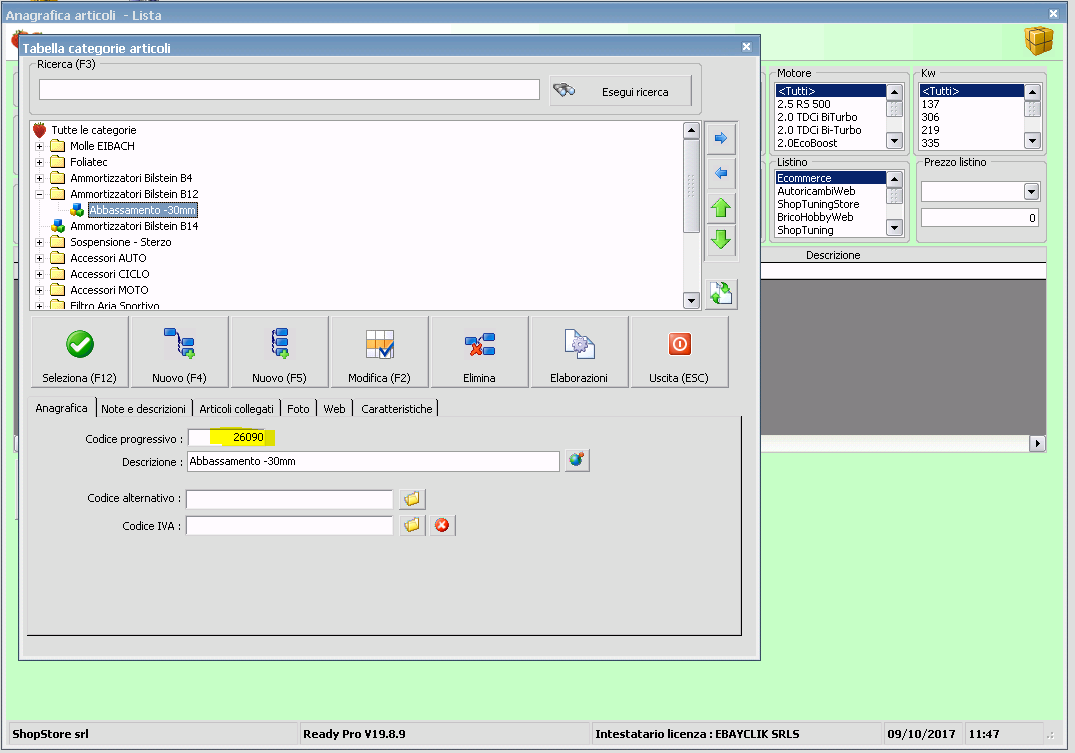Open Articoli collegati tab
The width and height of the screenshot is (1075, 753).
pos(237,409)
